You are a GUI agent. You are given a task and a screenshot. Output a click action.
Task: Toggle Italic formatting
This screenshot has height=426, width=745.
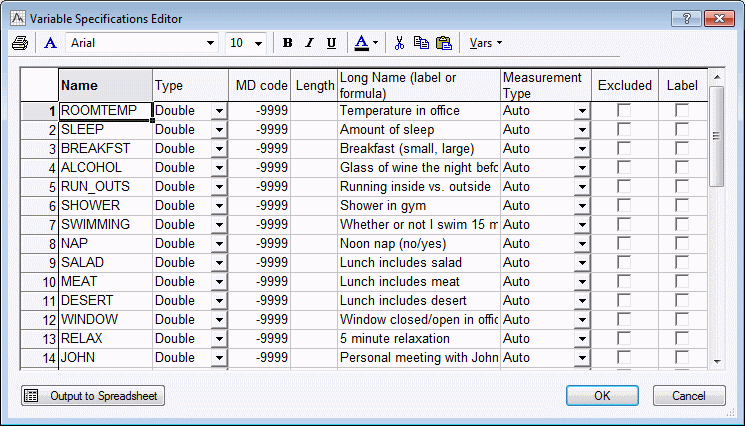[x=308, y=43]
